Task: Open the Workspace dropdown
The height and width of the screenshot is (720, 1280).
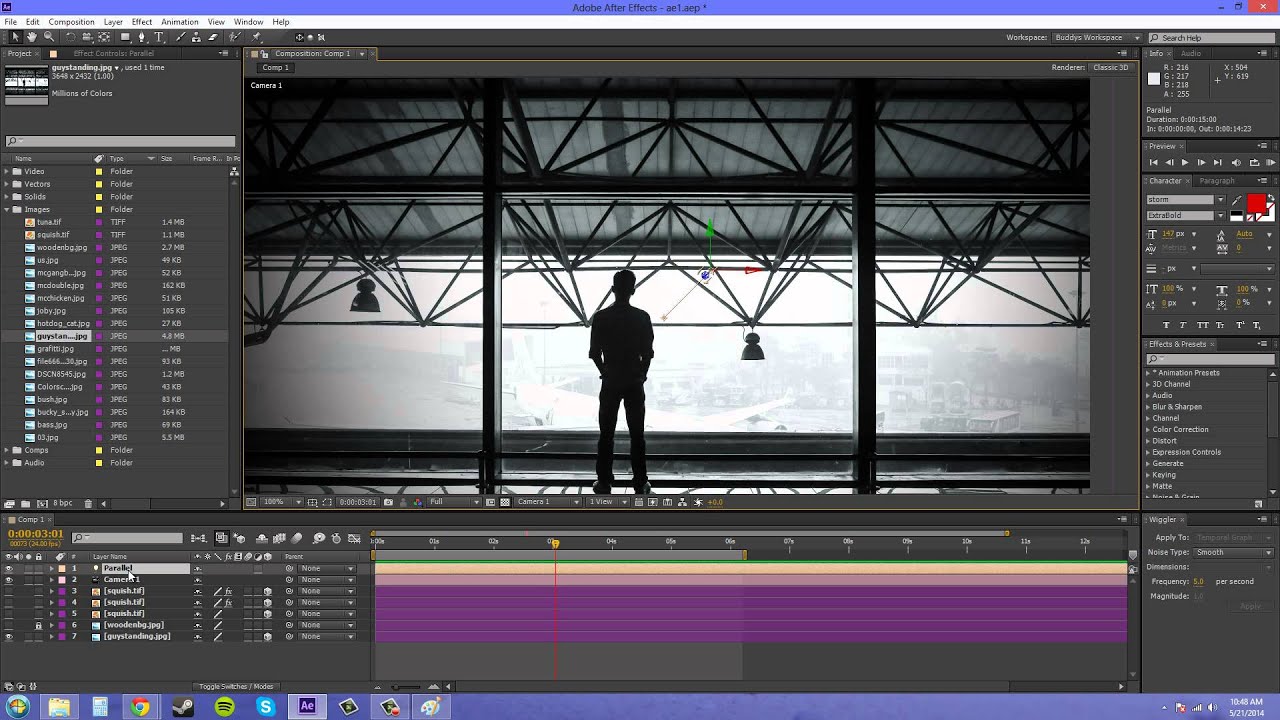Action: tap(1097, 37)
